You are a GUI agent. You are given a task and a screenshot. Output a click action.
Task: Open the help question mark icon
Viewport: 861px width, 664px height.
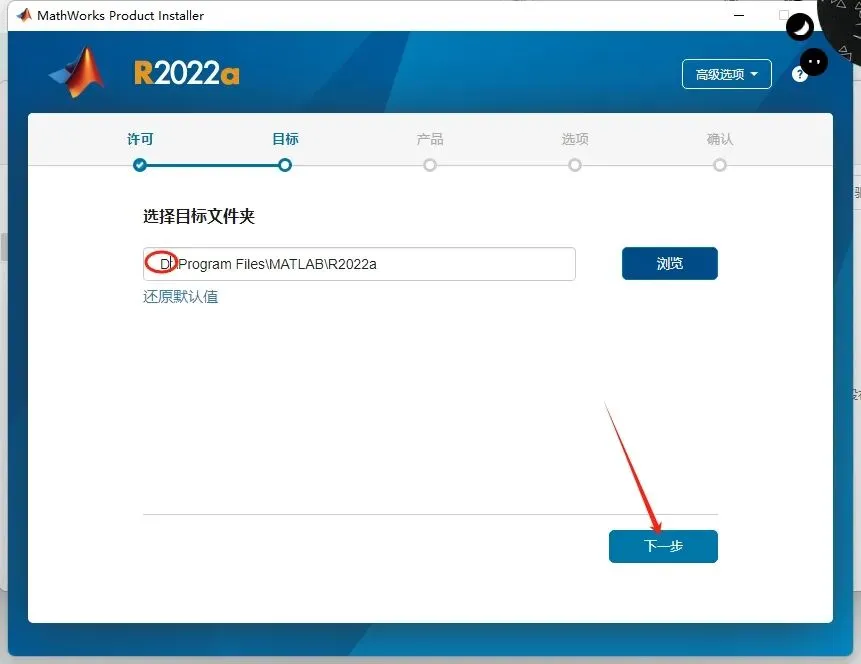click(799, 75)
